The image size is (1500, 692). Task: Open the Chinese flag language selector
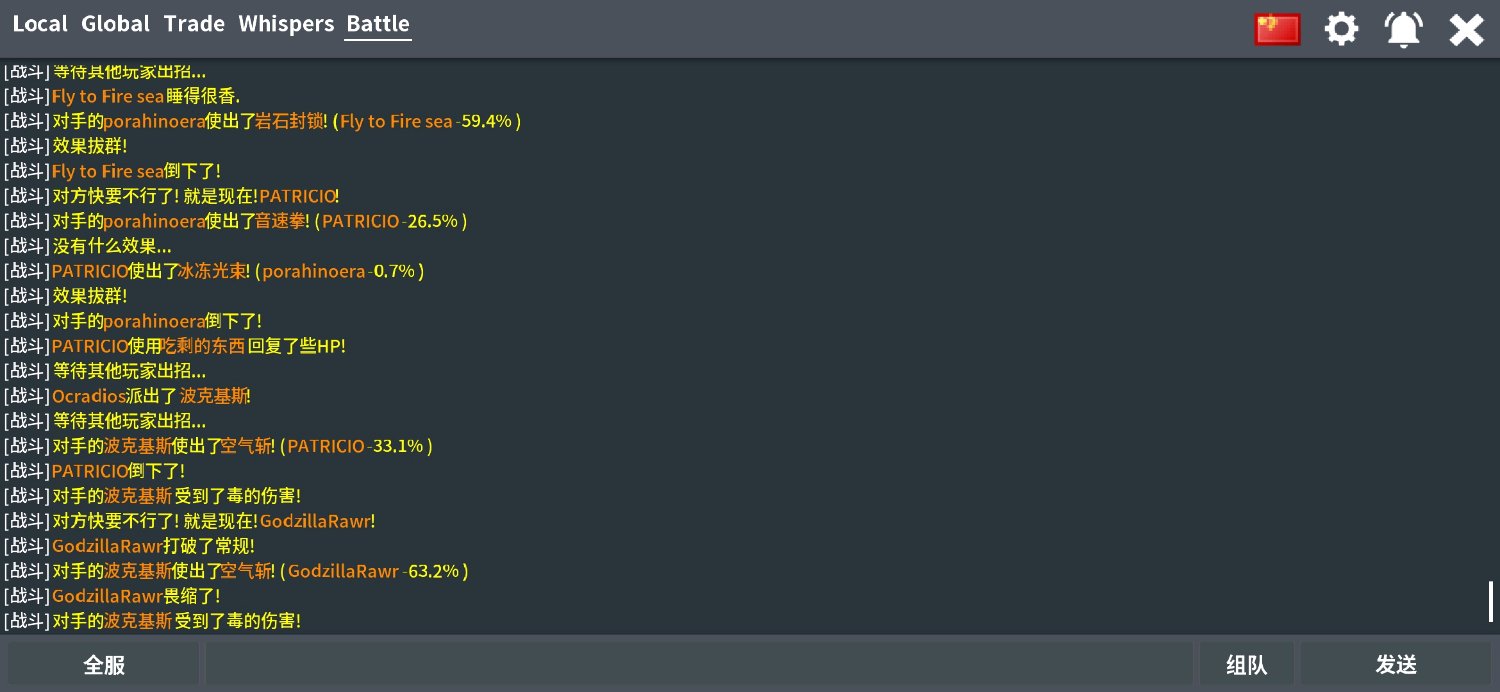pos(1277,29)
